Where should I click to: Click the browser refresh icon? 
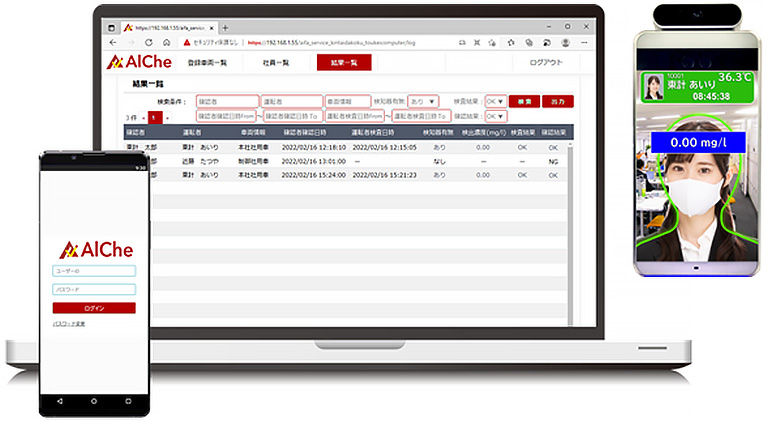point(149,43)
